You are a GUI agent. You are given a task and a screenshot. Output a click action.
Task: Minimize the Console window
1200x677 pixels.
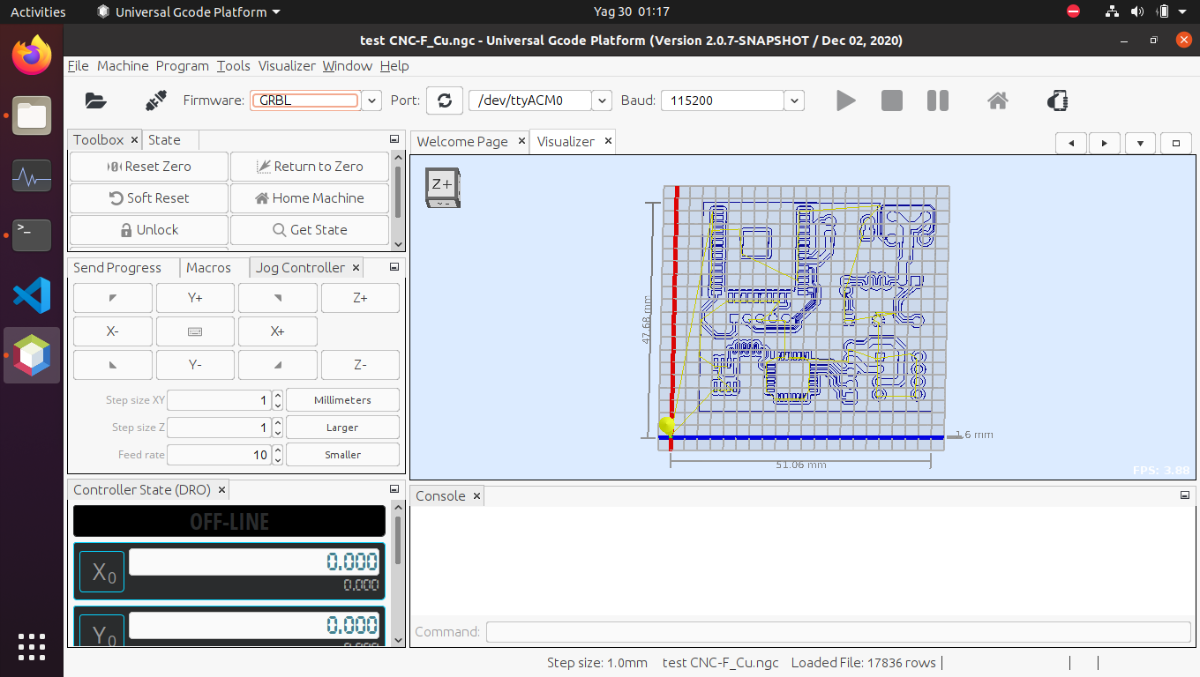tap(1185, 496)
